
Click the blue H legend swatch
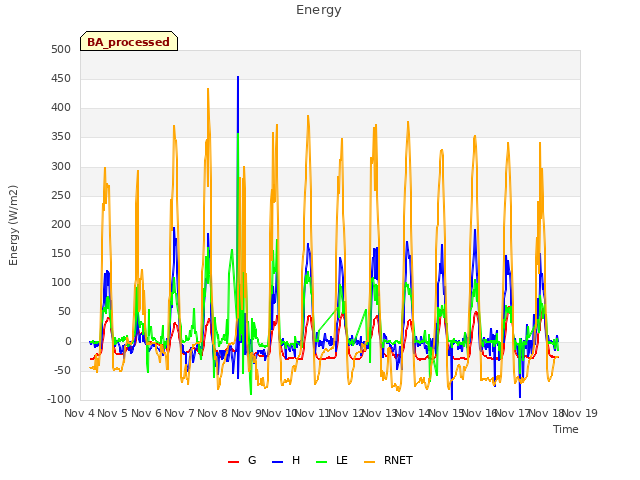click(277, 462)
